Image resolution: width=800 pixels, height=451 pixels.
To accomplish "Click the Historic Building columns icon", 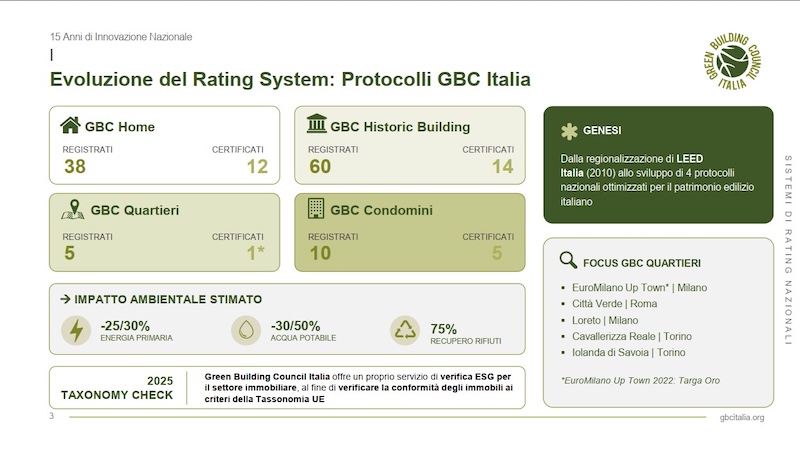I will coord(316,126).
